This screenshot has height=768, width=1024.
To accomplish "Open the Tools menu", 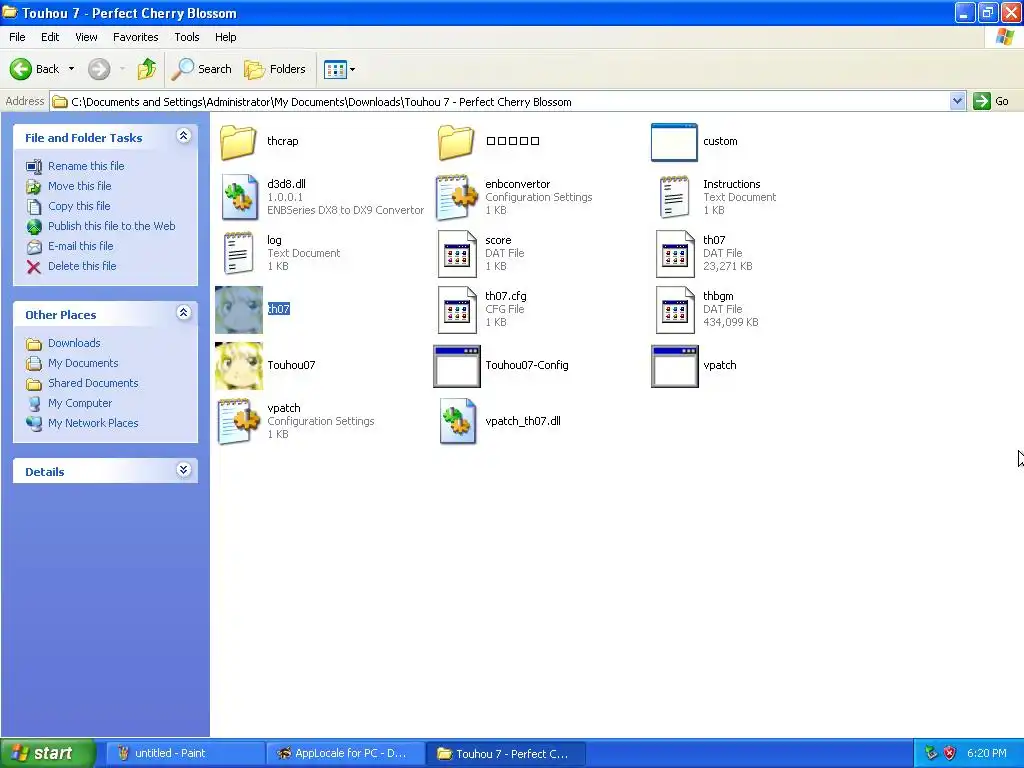I will point(186,37).
